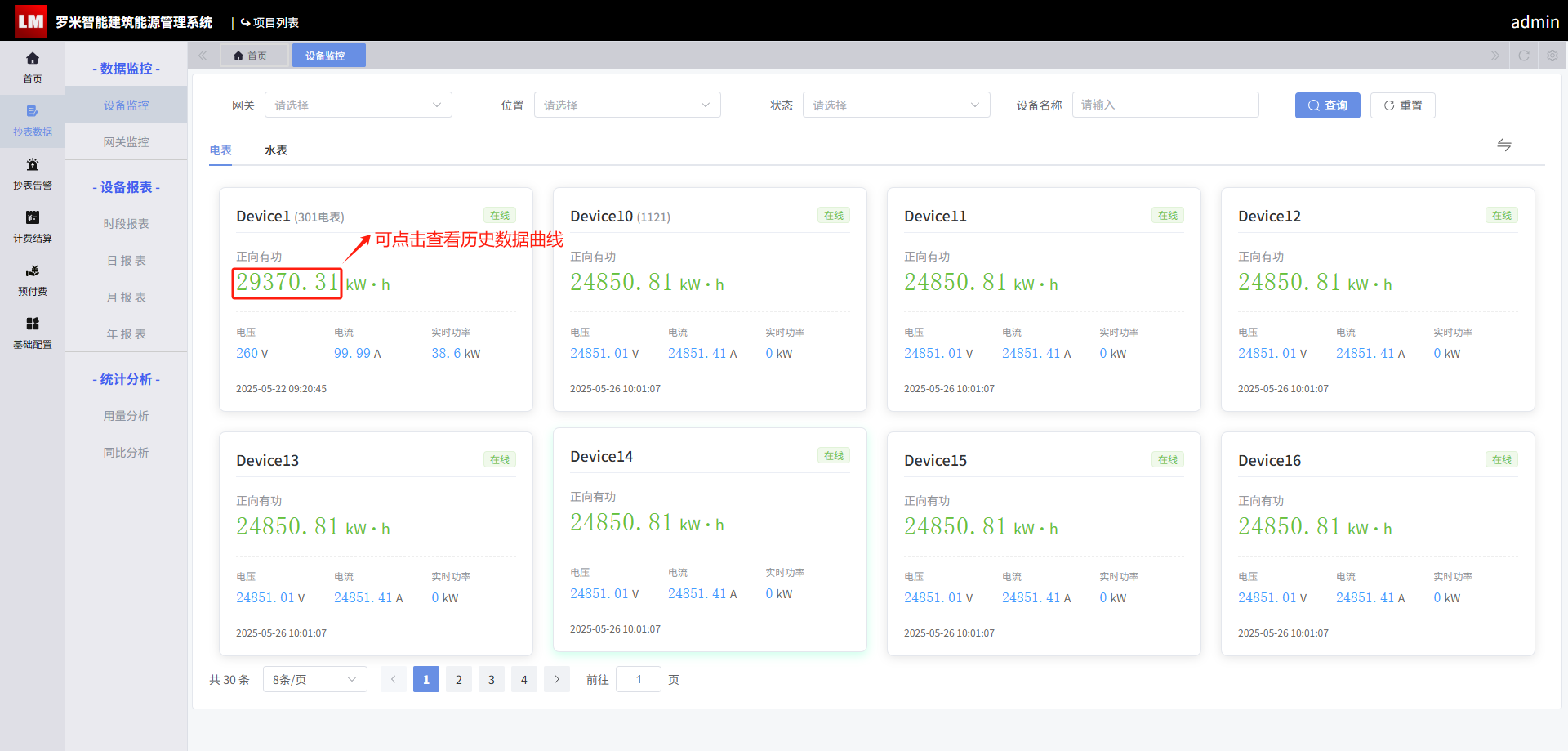This screenshot has height=751, width=1568.
Task: Click the 查询 search button
Action: 1327,105
